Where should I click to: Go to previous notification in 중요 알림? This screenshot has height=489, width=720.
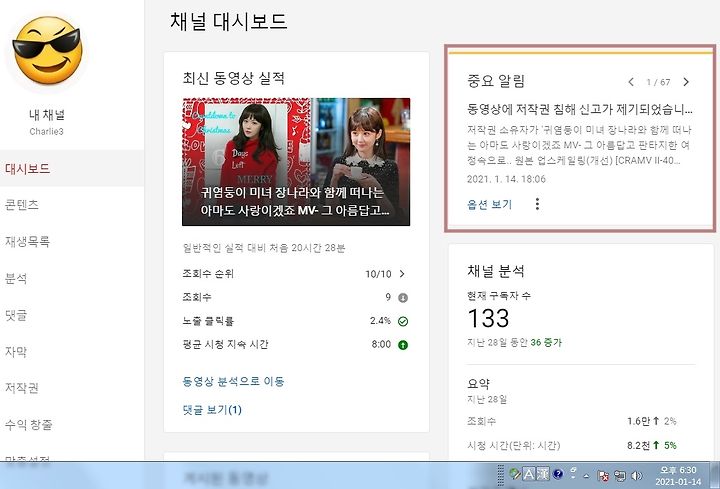coord(631,82)
